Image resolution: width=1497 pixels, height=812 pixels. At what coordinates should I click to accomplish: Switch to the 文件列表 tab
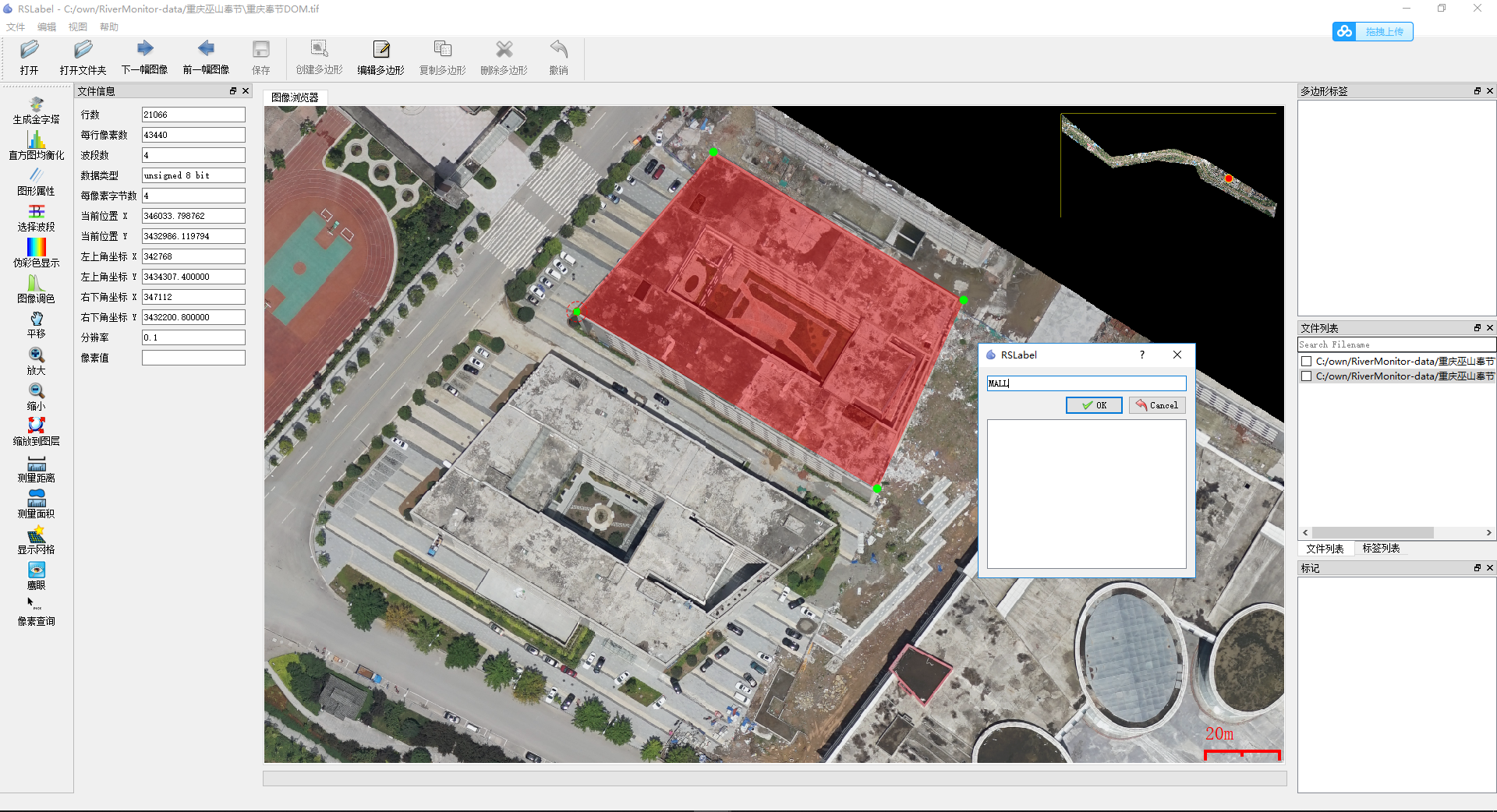(1325, 549)
